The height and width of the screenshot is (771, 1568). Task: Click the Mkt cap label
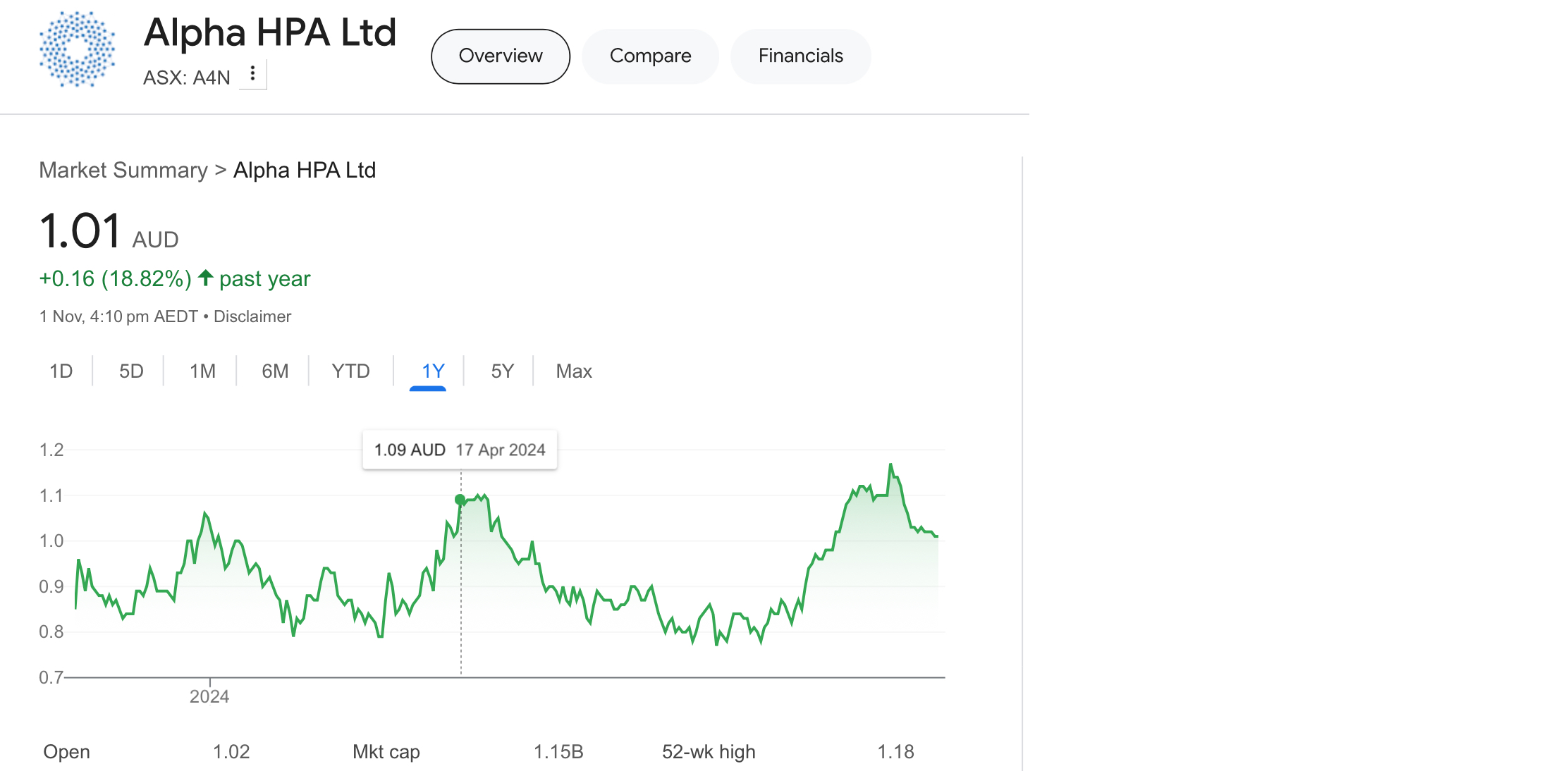tap(386, 752)
